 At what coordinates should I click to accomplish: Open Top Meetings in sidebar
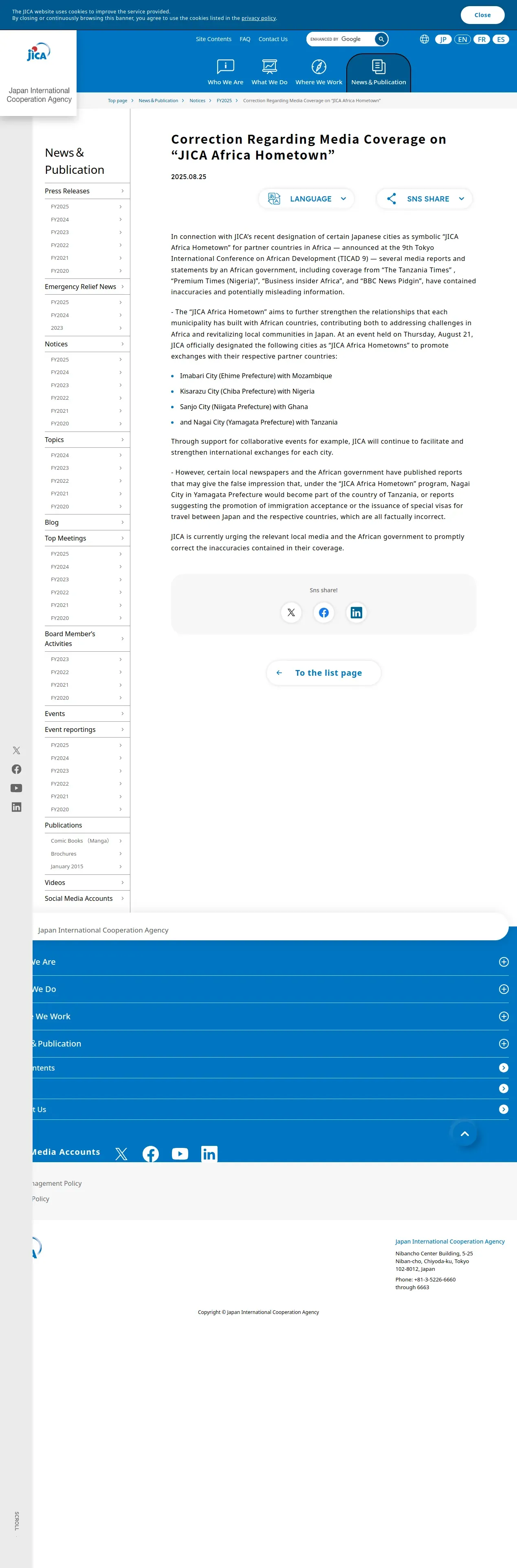click(x=86, y=538)
